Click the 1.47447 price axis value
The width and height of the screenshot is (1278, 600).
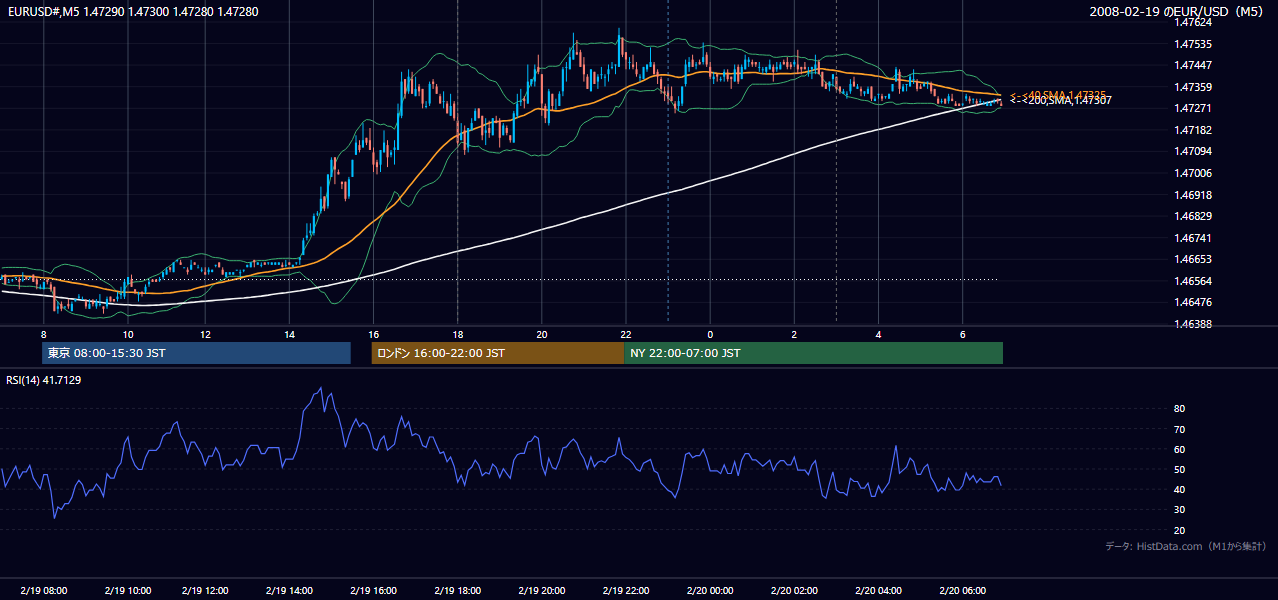(1193, 65)
